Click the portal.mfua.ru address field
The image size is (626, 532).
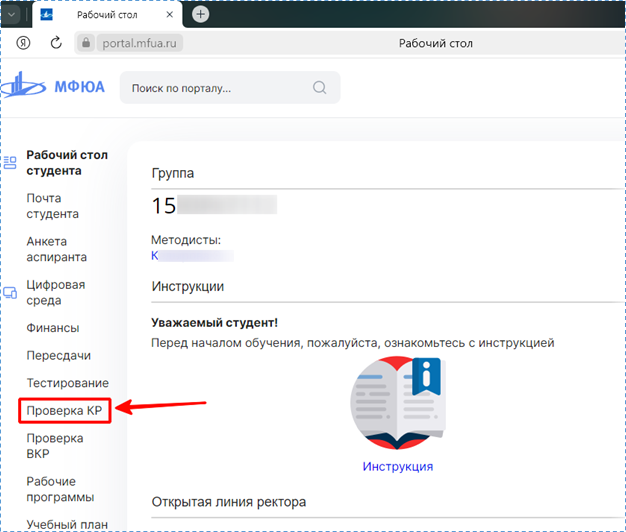point(139,43)
